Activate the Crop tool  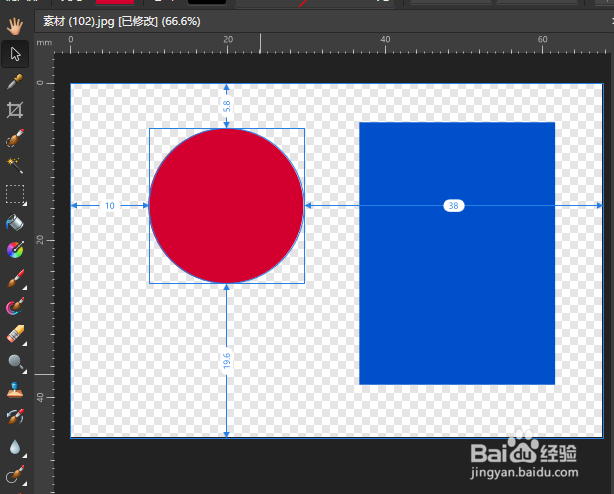15,110
